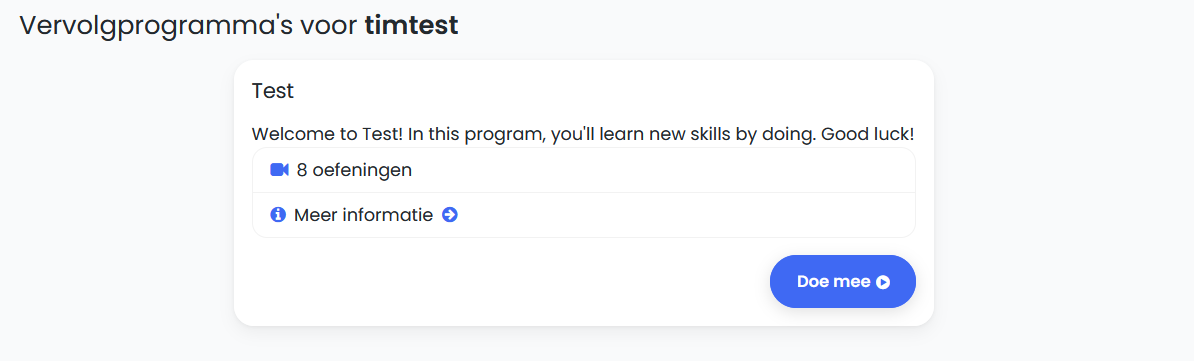Click the Welcome to Test description text
Screen dimensions: 1194x361
tap(583, 134)
